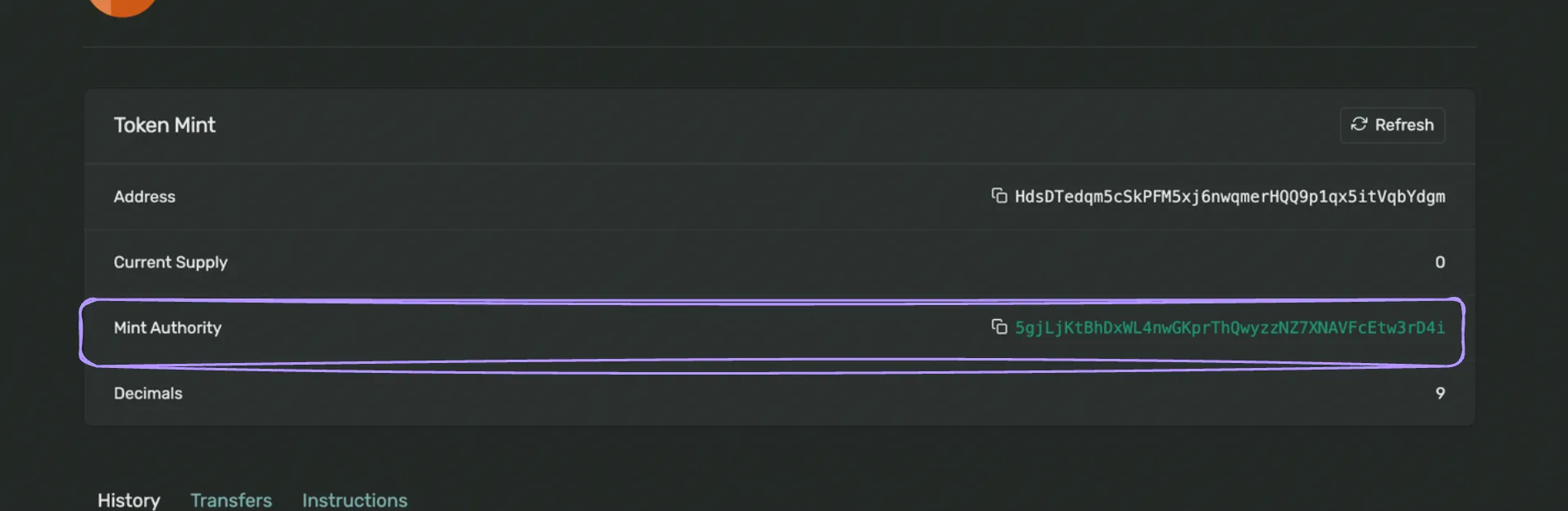This screenshot has width=1568, height=511.
Task: Click copy icon beside Mint Authority address
Action: pos(999,327)
